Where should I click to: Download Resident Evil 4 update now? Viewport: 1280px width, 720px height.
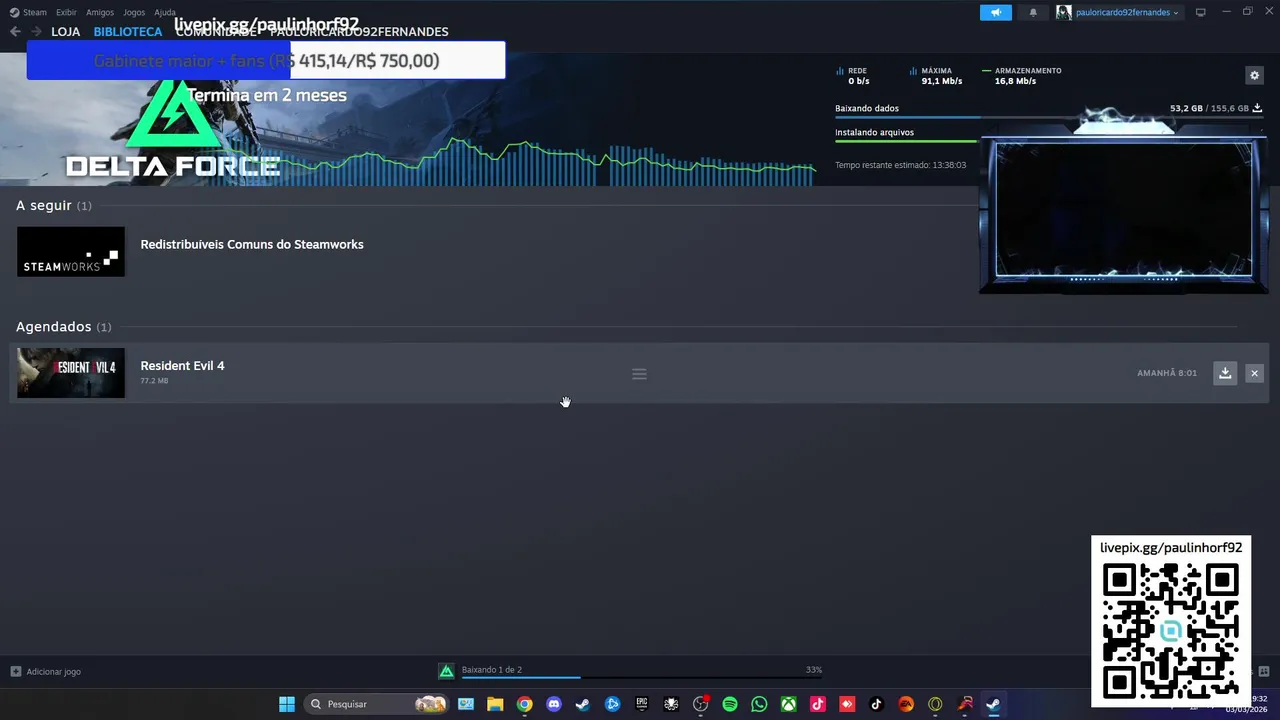(x=1225, y=373)
